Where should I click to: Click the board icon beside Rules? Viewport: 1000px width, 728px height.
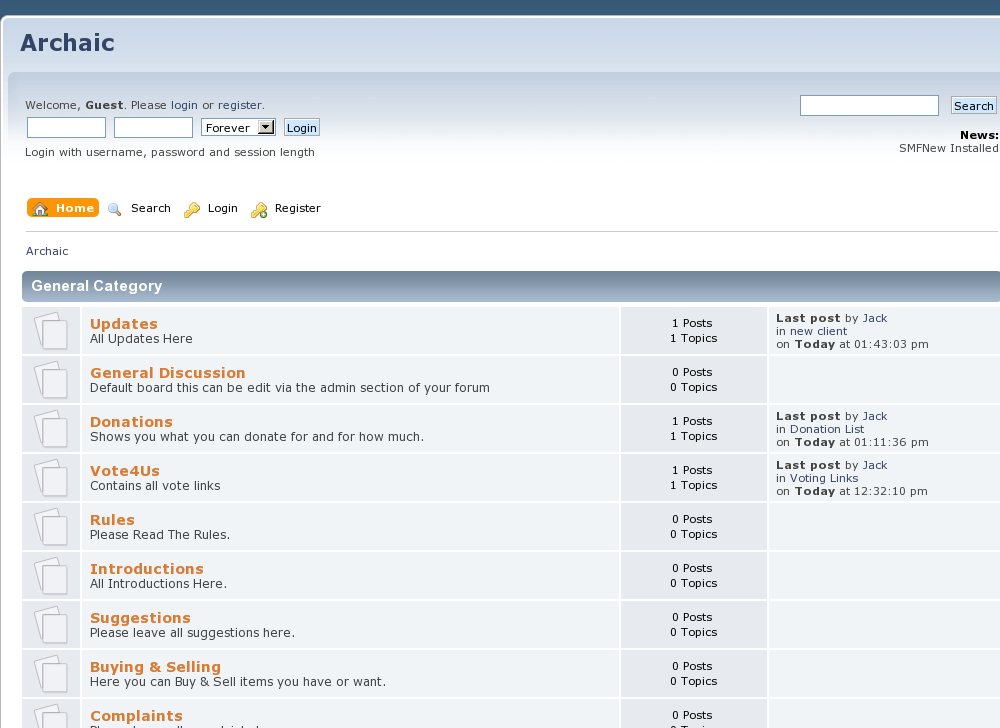pyautogui.click(x=51, y=527)
